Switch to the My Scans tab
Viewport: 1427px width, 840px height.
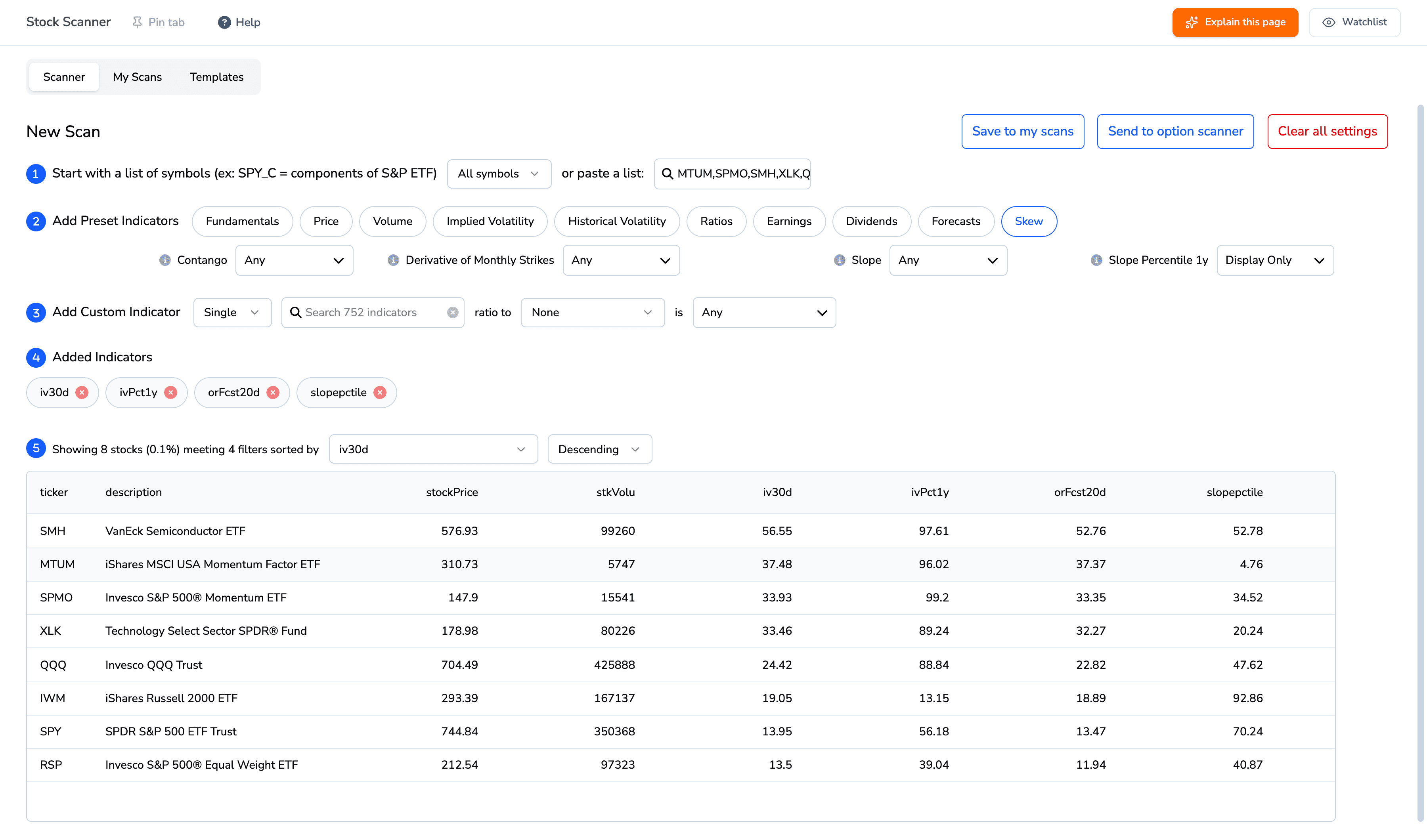pos(137,77)
